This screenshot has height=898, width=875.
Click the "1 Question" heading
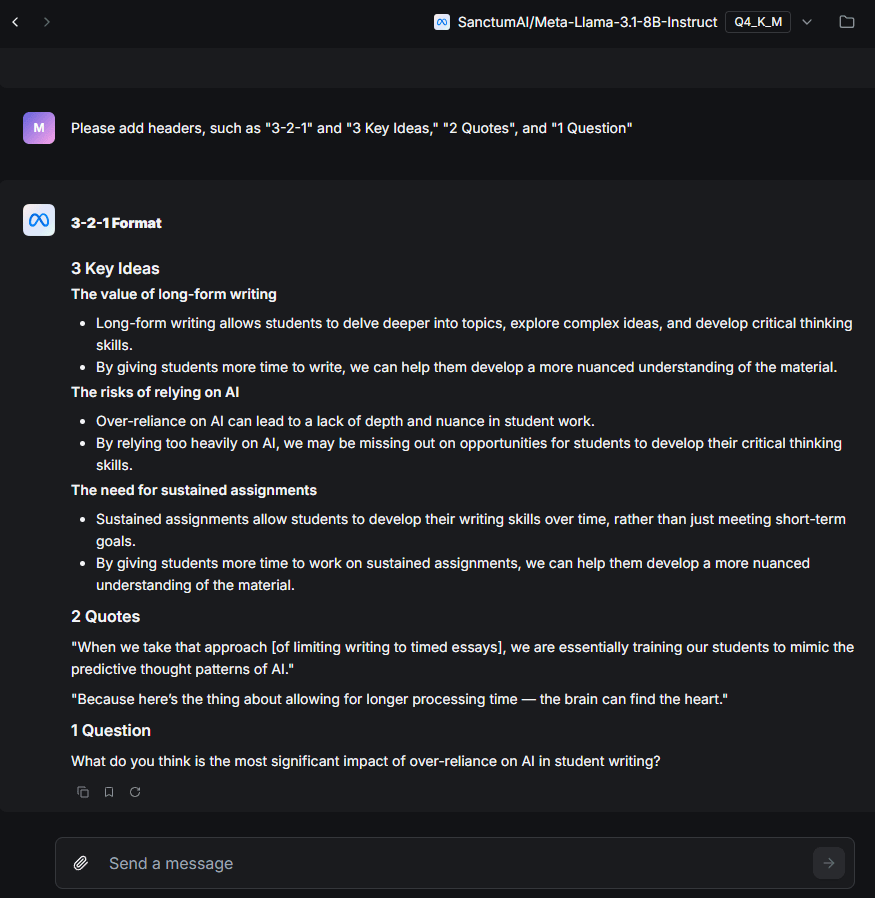coord(111,730)
